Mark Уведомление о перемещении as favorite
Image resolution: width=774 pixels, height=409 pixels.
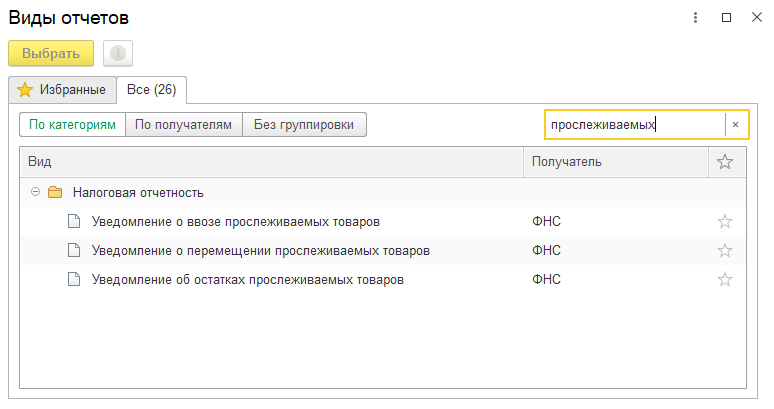click(x=725, y=250)
